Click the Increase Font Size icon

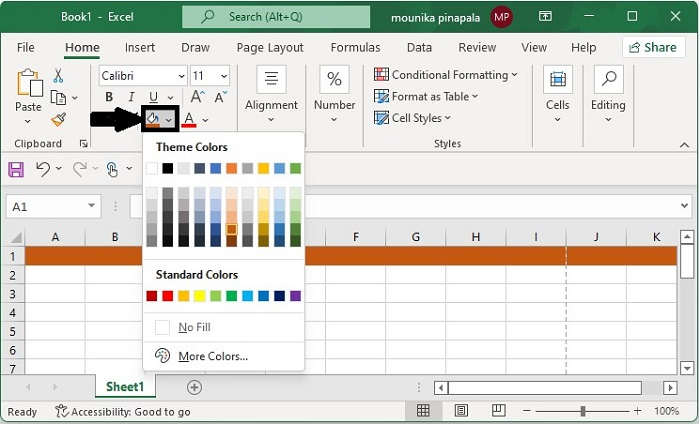197,96
